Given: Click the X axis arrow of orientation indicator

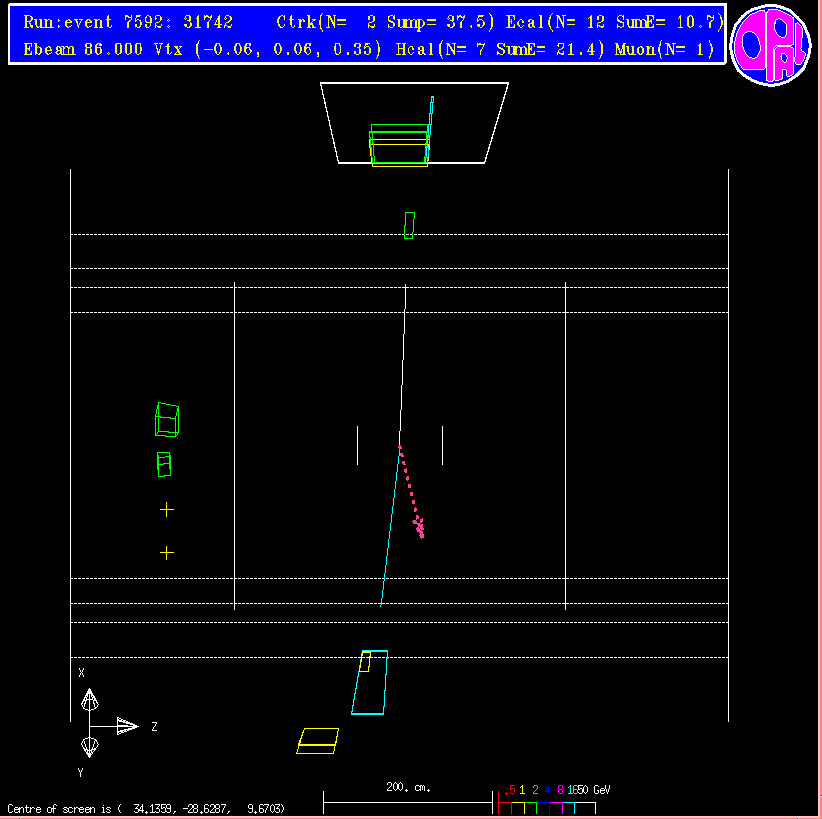Looking at the screenshot, I should pyautogui.click(x=89, y=699).
